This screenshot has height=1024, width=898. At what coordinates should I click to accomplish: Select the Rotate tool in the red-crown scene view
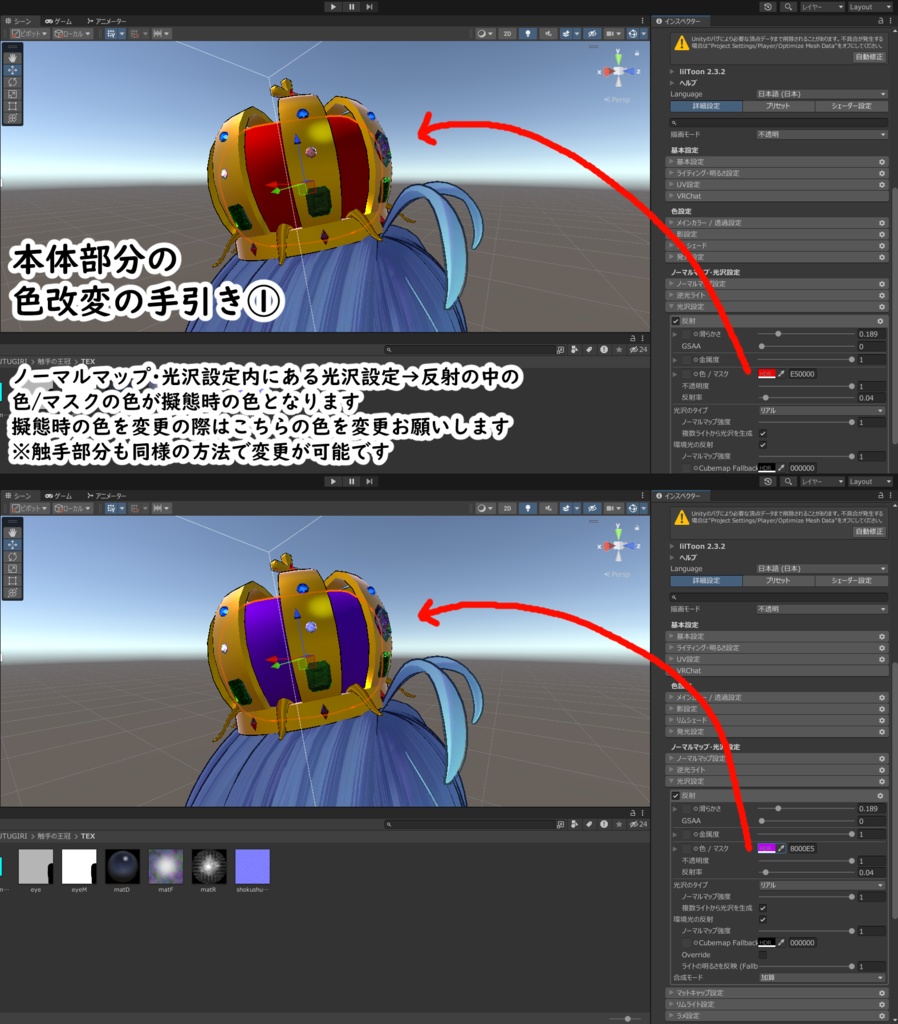pos(12,82)
